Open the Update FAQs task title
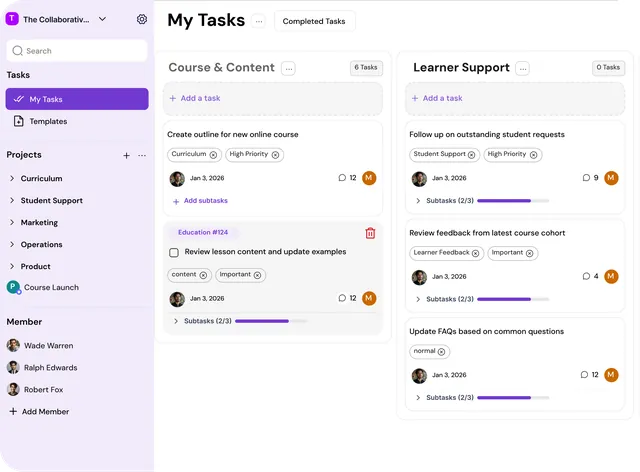The height and width of the screenshot is (472, 640). [x=487, y=331]
